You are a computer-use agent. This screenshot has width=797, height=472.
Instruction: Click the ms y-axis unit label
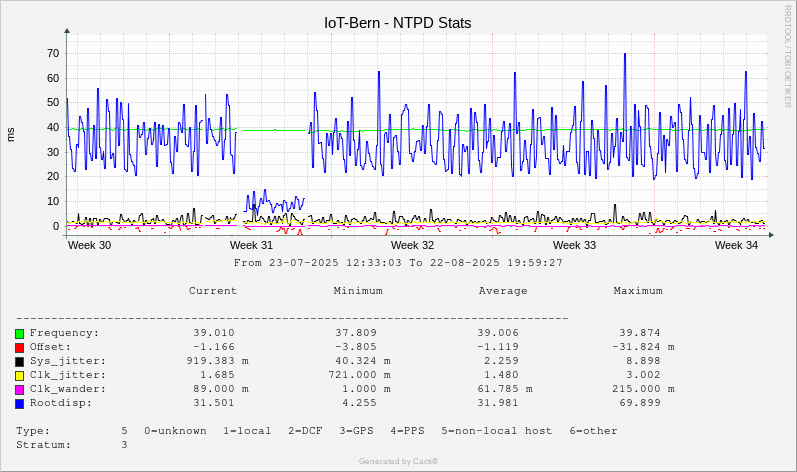(11, 135)
